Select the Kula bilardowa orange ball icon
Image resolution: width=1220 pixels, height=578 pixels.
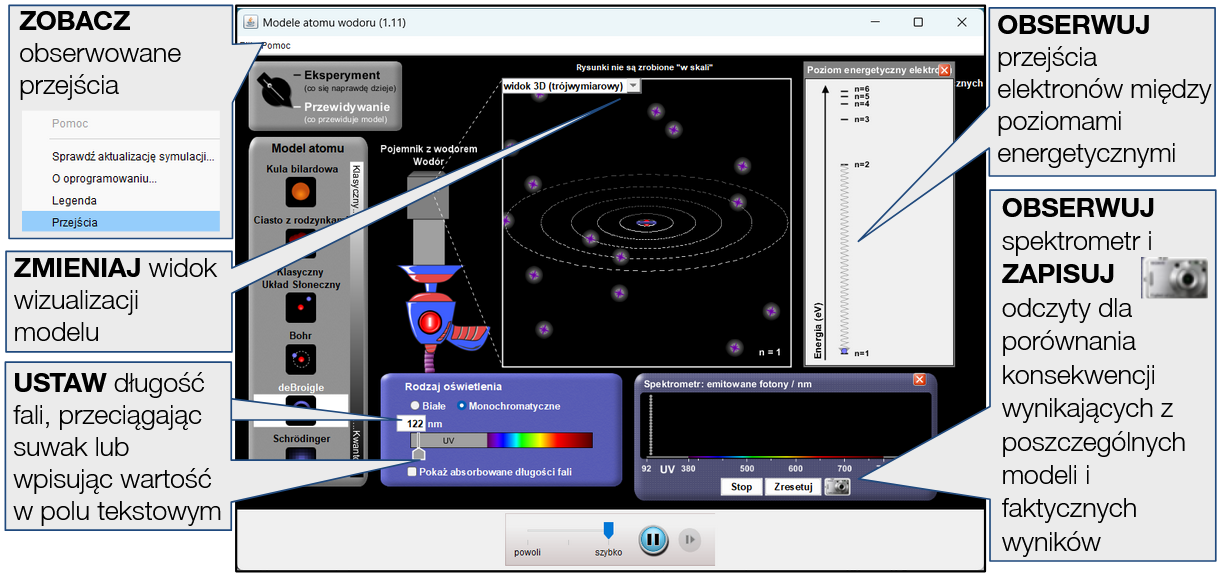tap(300, 190)
